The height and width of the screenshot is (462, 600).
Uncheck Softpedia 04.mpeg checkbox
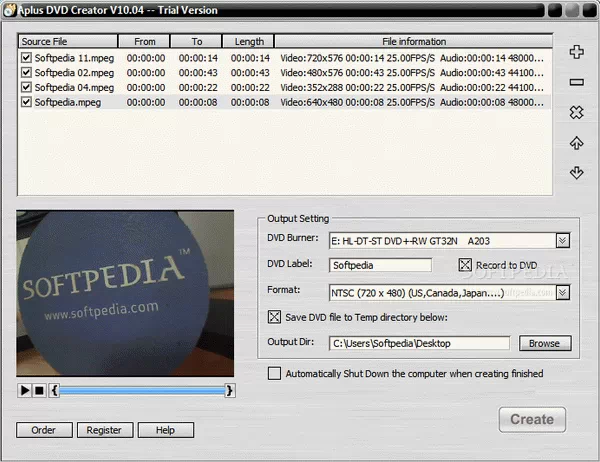click(x=26, y=87)
